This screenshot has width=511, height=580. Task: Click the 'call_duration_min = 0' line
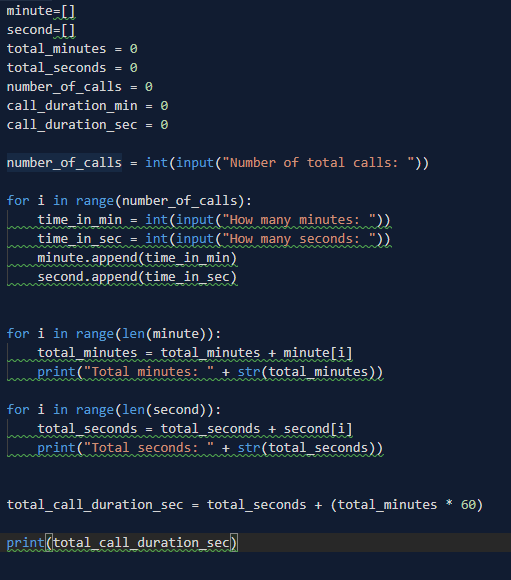(87, 106)
